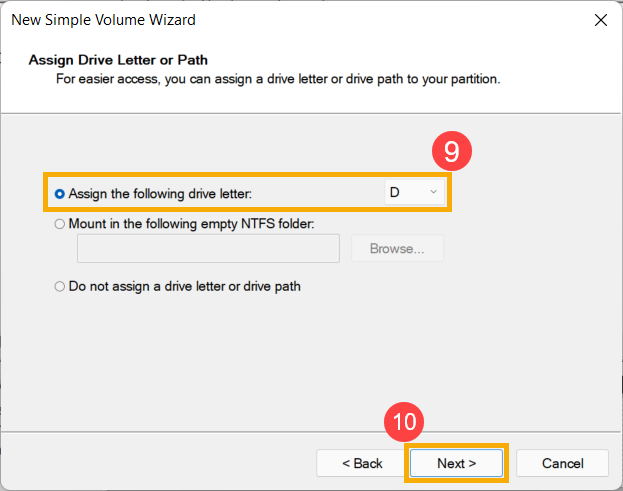Click the 'Assign the following drive letter:' label text

(167, 192)
